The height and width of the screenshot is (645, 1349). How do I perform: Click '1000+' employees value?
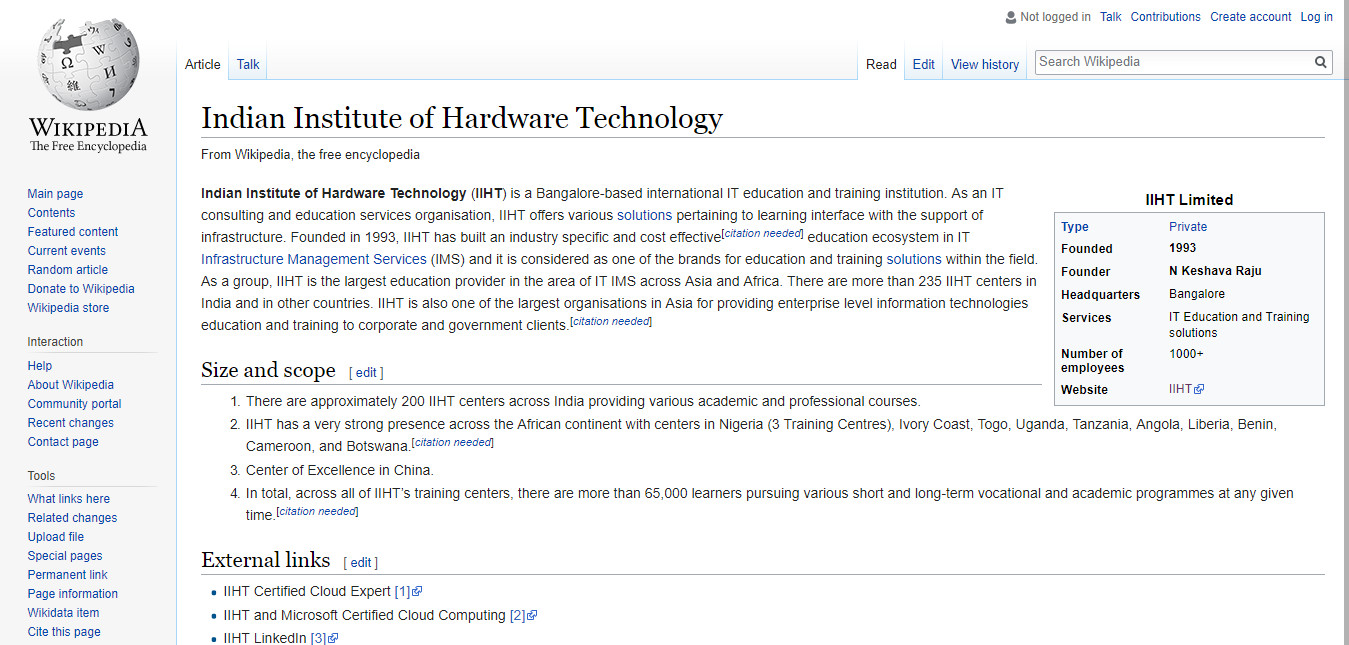point(1186,354)
